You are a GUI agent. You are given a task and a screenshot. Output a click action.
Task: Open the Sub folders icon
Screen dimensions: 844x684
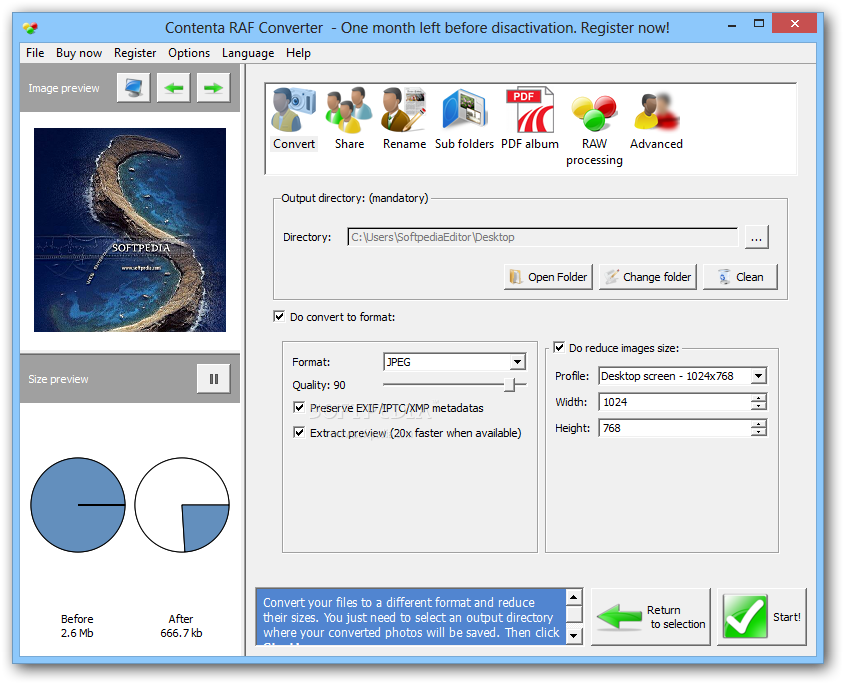[464, 110]
